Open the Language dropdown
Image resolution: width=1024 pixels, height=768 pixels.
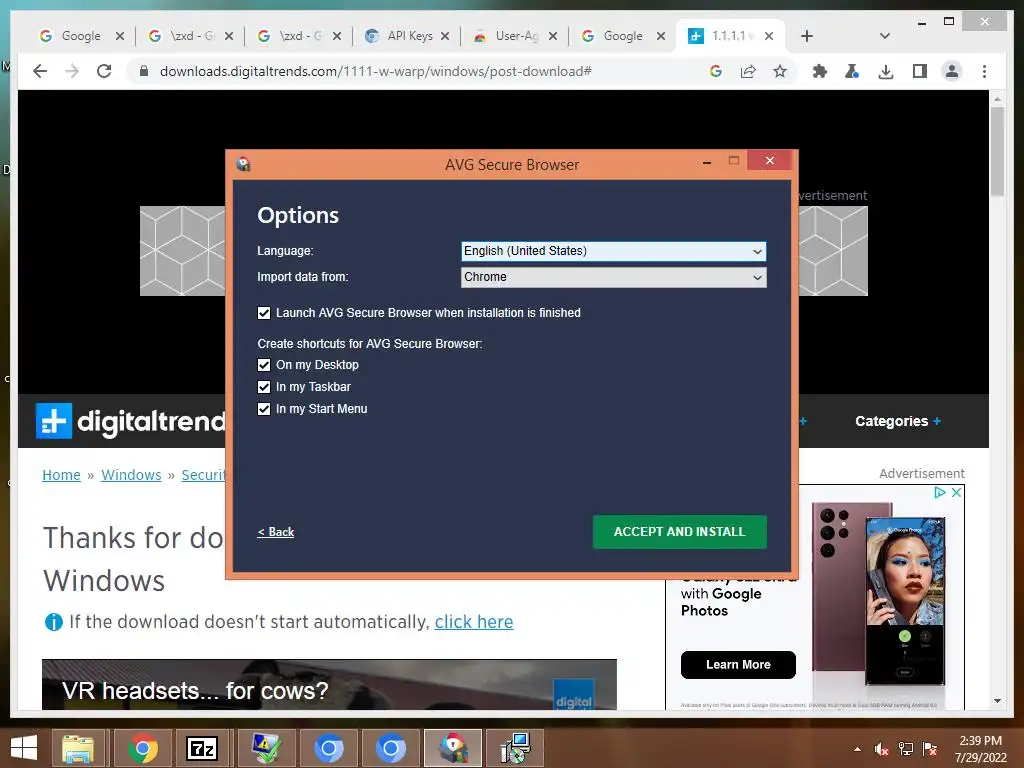pyautogui.click(x=614, y=251)
